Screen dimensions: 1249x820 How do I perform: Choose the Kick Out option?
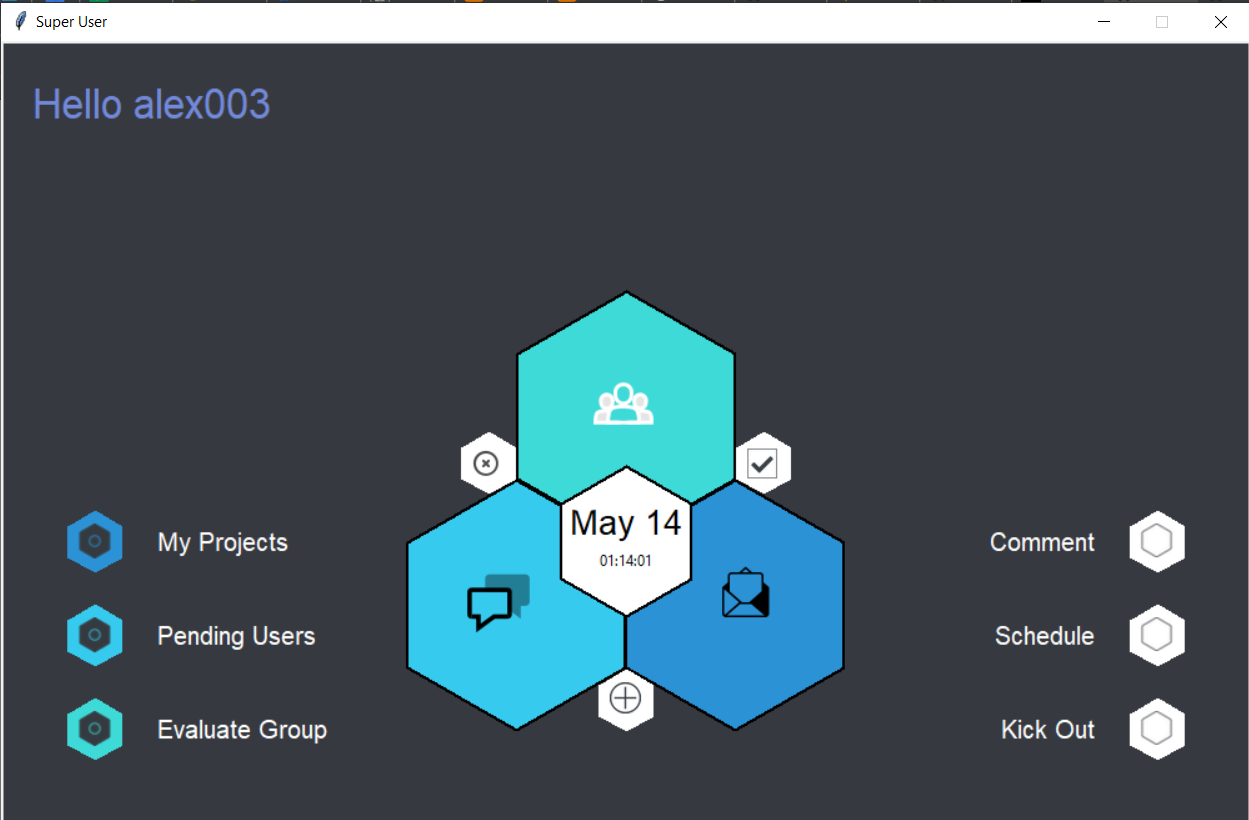[x=1047, y=730]
